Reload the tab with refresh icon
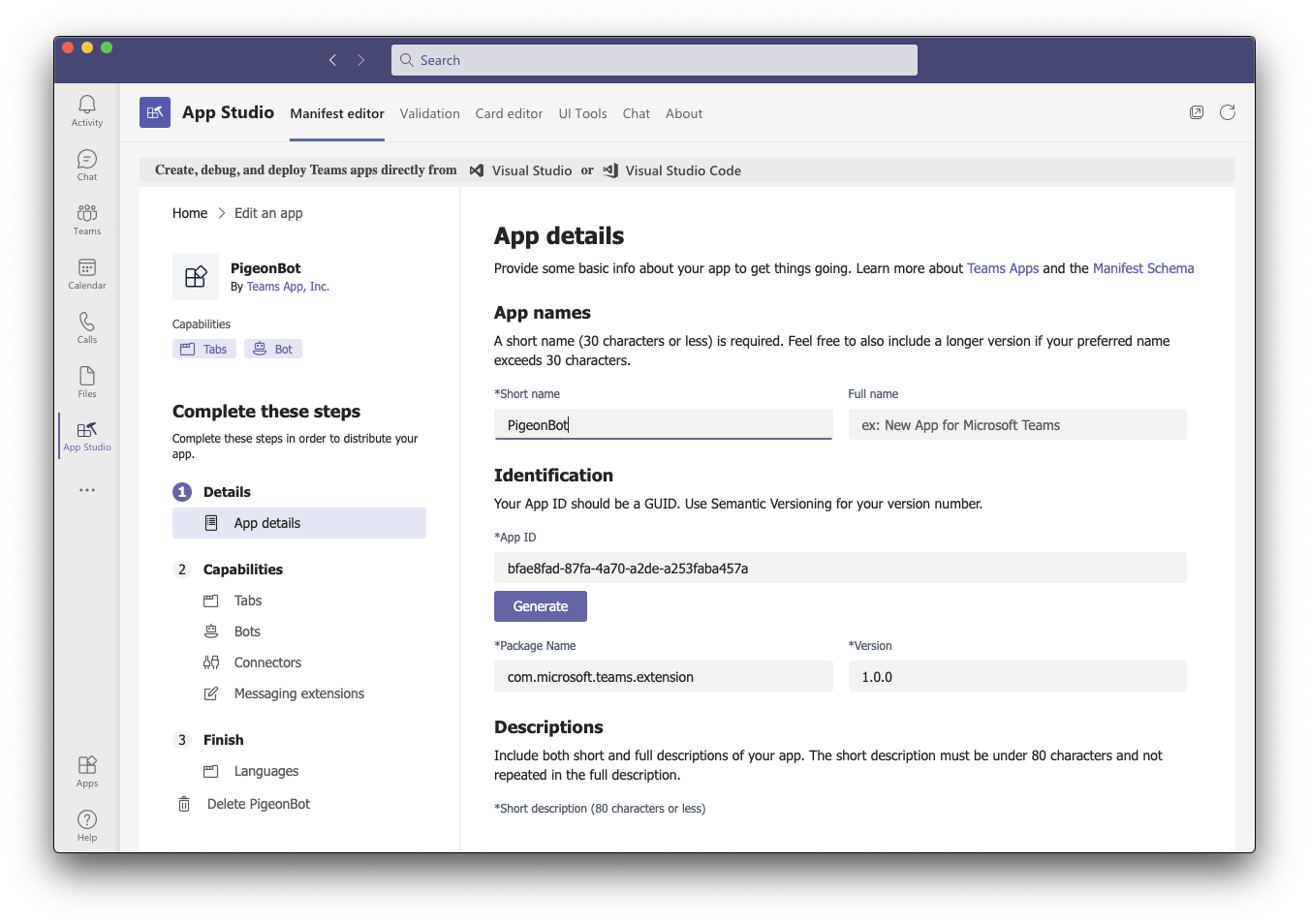Image resolution: width=1309 pixels, height=924 pixels. point(1228,112)
